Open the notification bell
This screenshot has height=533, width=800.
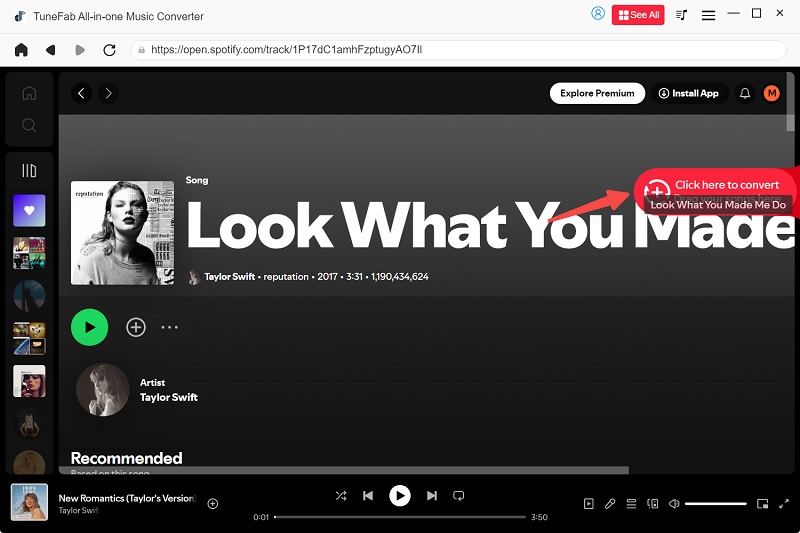click(x=745, y=93)
